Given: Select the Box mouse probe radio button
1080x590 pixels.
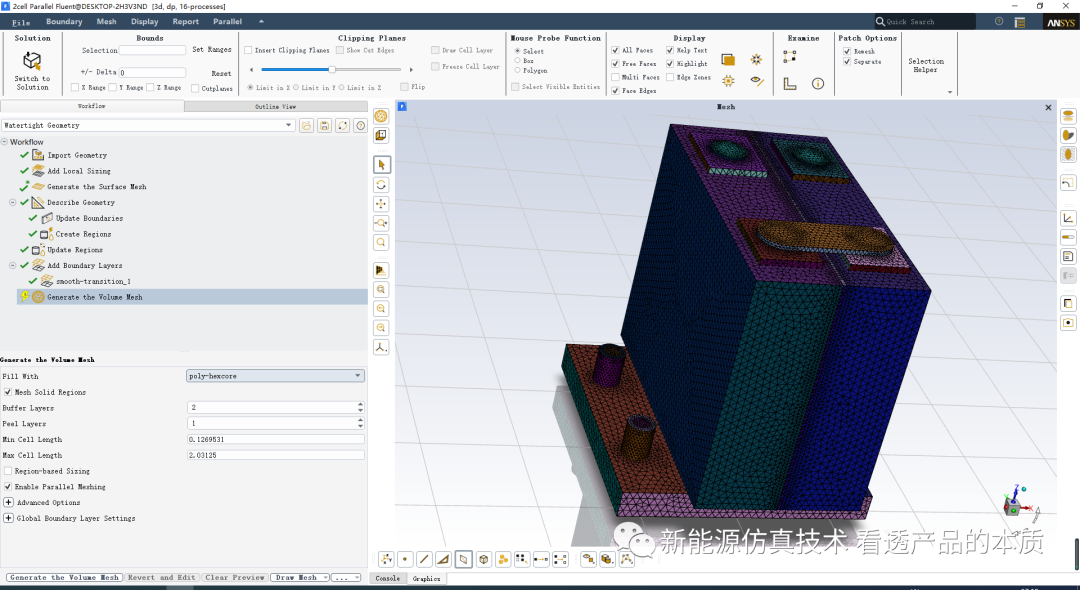Looking at the screenshot, I should tap(516, 61).
